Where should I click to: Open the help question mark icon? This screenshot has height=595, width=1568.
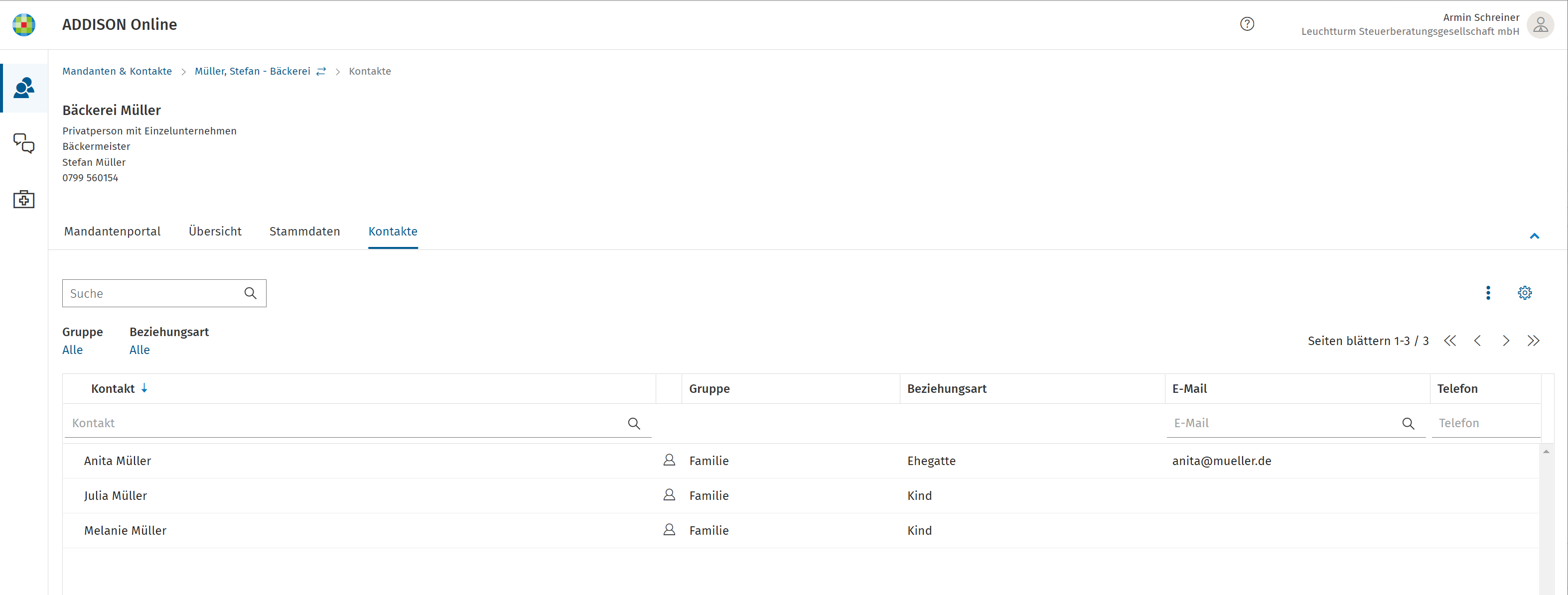coord(1247,24)
